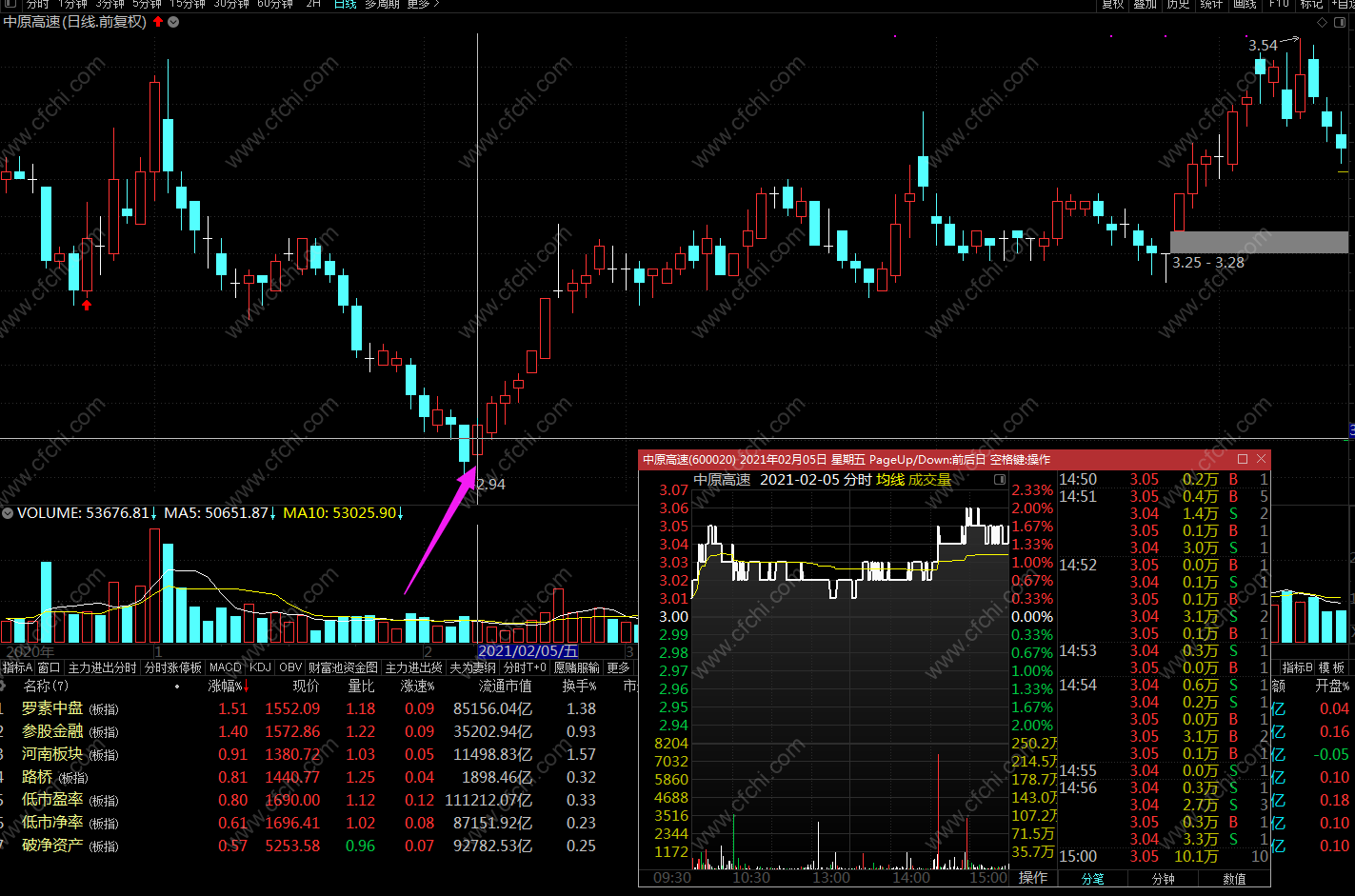Switch popup to 数值 tab
The width and height of the screenshot is (1355, 896).
[x=1234, y=879]
